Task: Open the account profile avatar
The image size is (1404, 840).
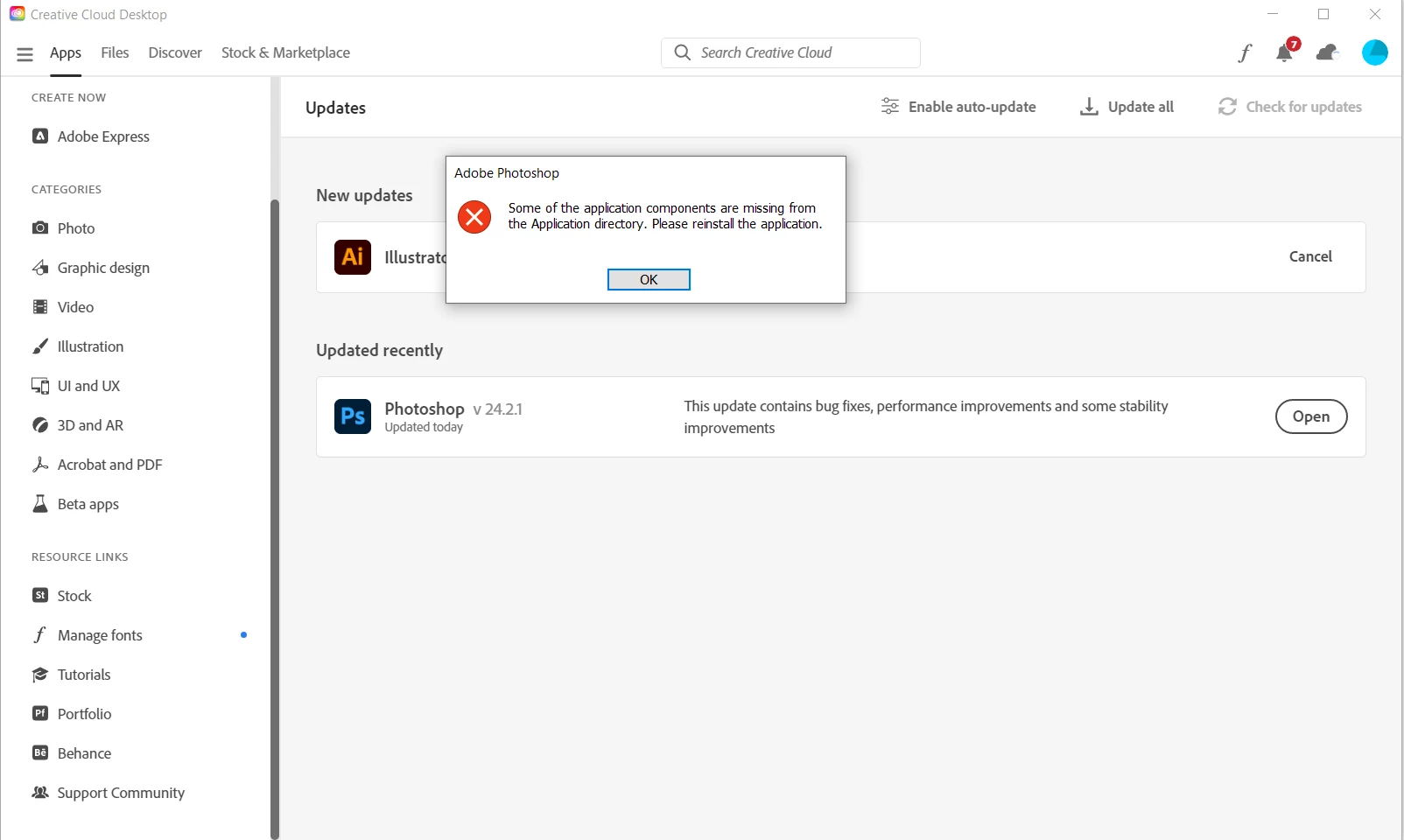Action: 1375,52
